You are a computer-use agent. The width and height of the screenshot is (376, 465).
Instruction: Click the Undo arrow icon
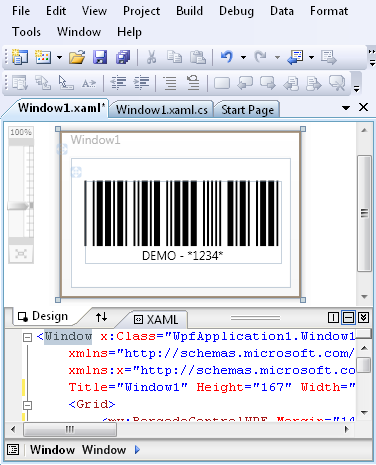click(x=227, y=57)
